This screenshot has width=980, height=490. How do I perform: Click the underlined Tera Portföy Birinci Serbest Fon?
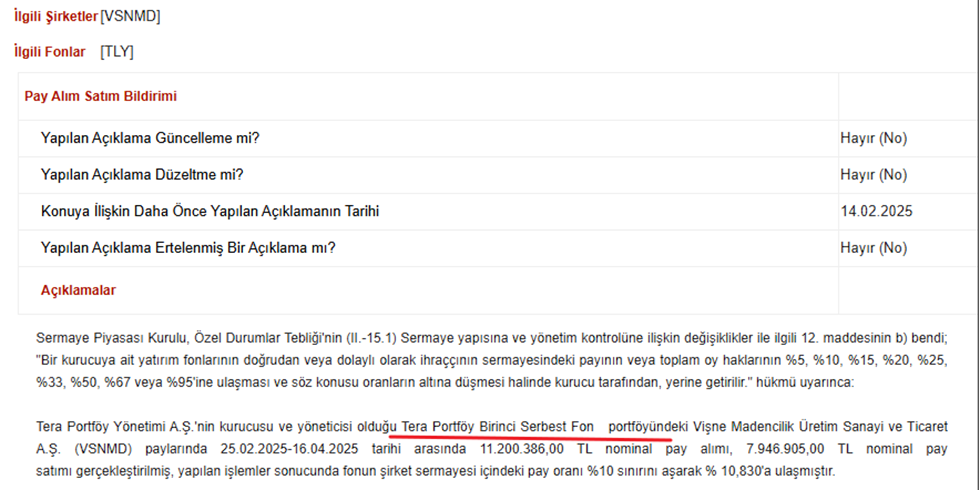pyautogui.click(x=498, y=428)
